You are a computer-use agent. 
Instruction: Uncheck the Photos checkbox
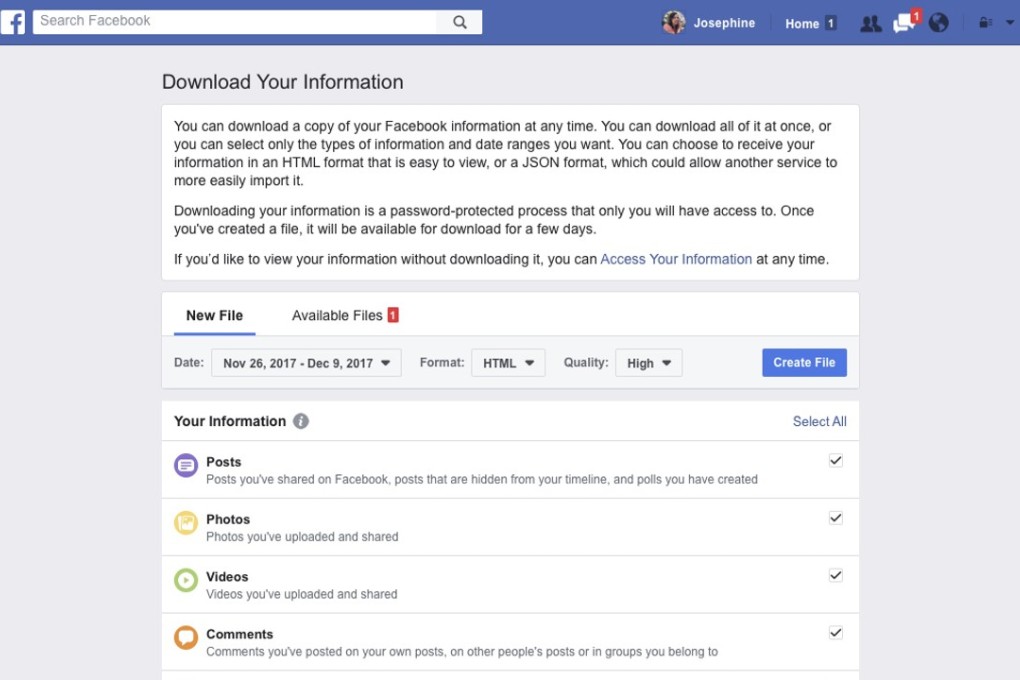tap(835, 518)
